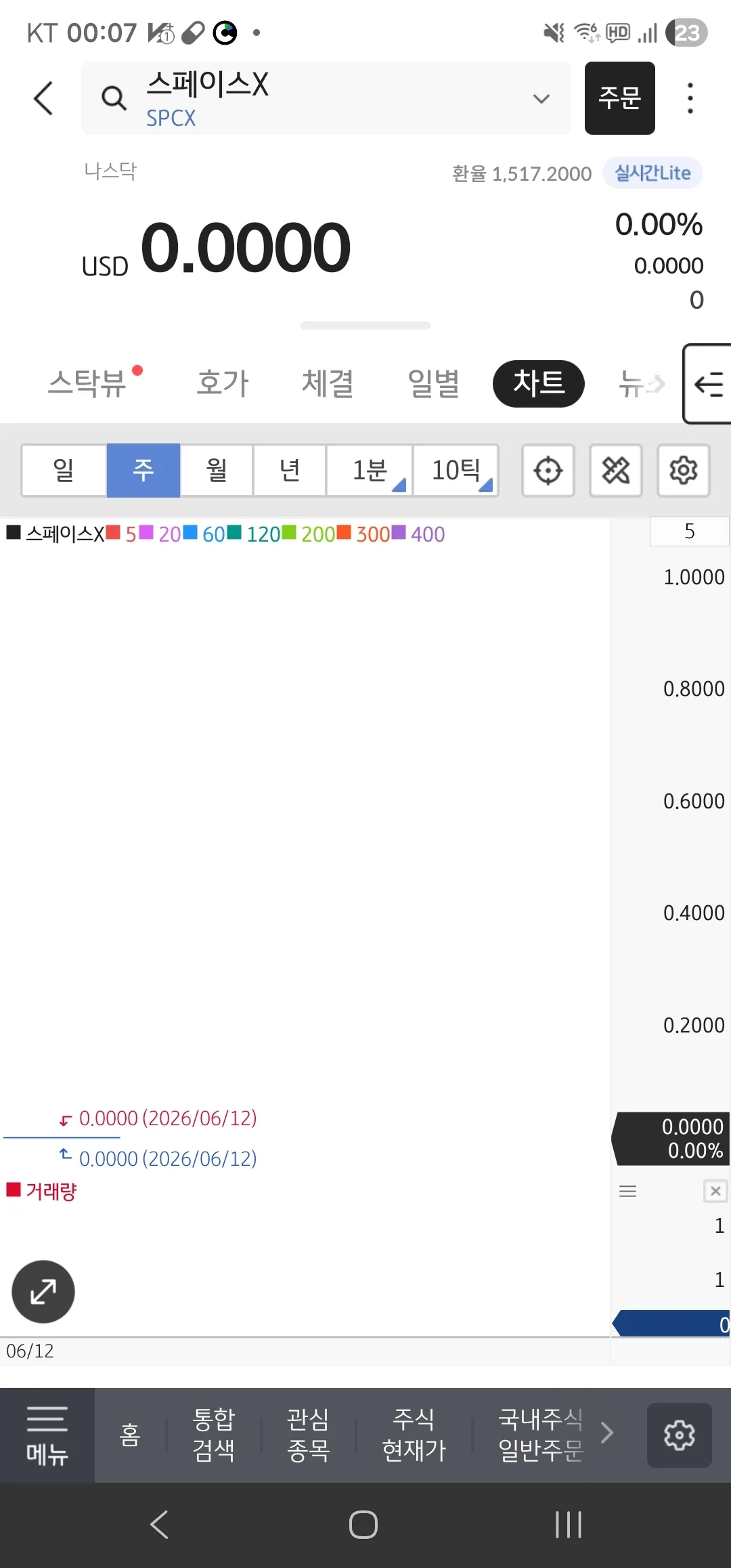Open 주식현재가 in bottom bar
This screenshot has height=1568, width=731.
(414, 1435)
